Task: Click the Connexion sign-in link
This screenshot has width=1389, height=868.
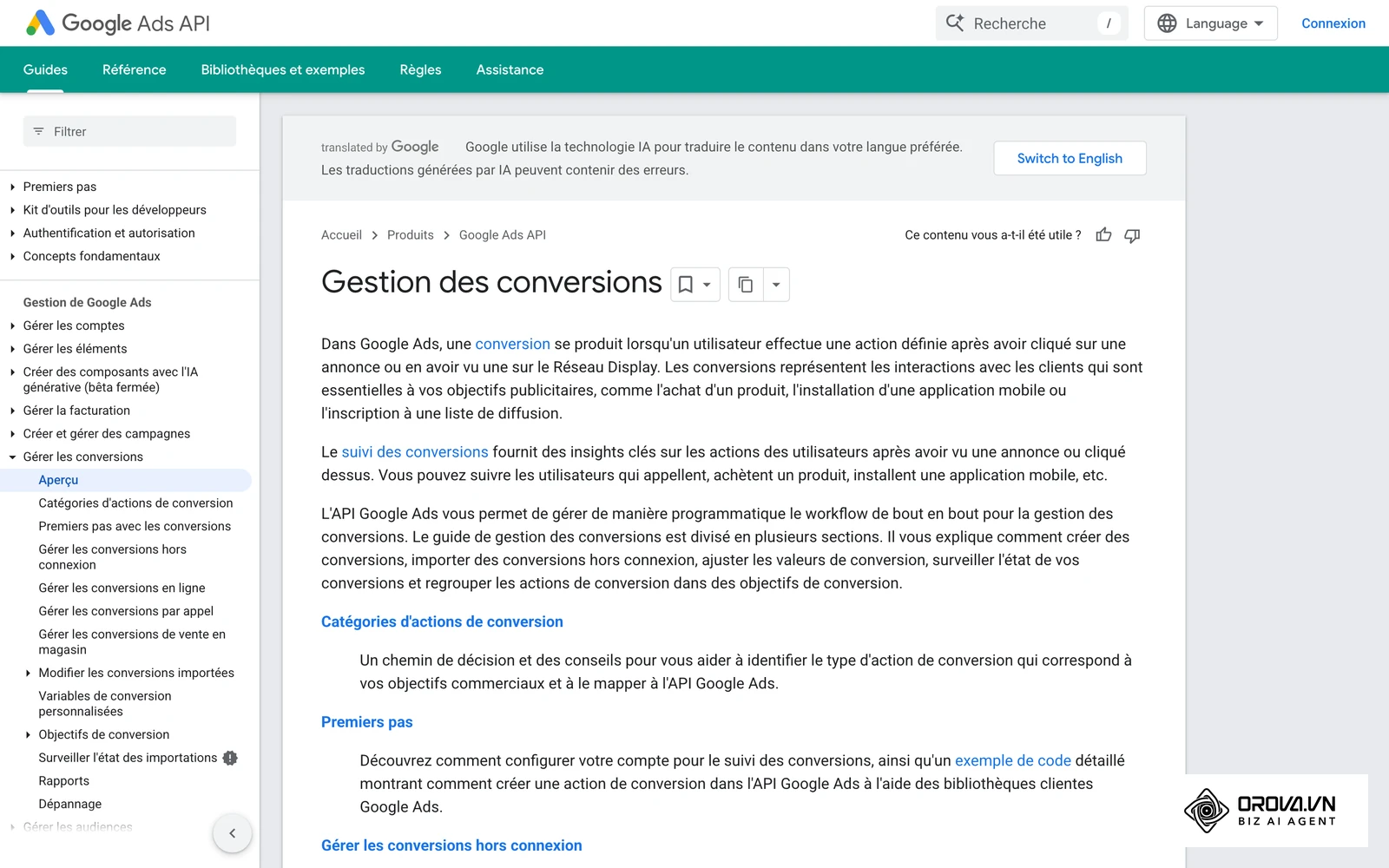Action: click(1333, 23)
